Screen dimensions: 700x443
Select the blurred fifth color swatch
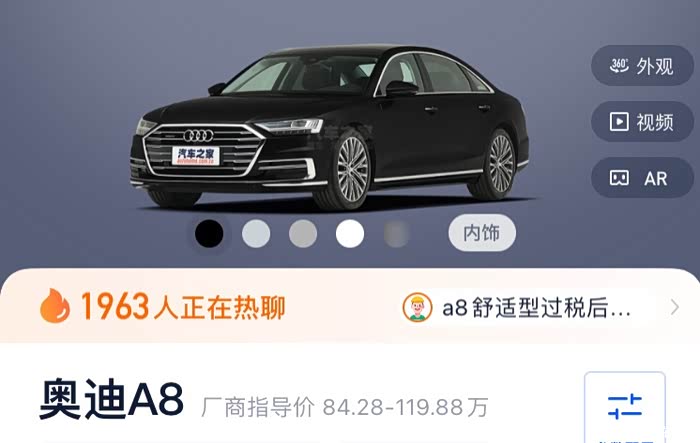[396, 234]
